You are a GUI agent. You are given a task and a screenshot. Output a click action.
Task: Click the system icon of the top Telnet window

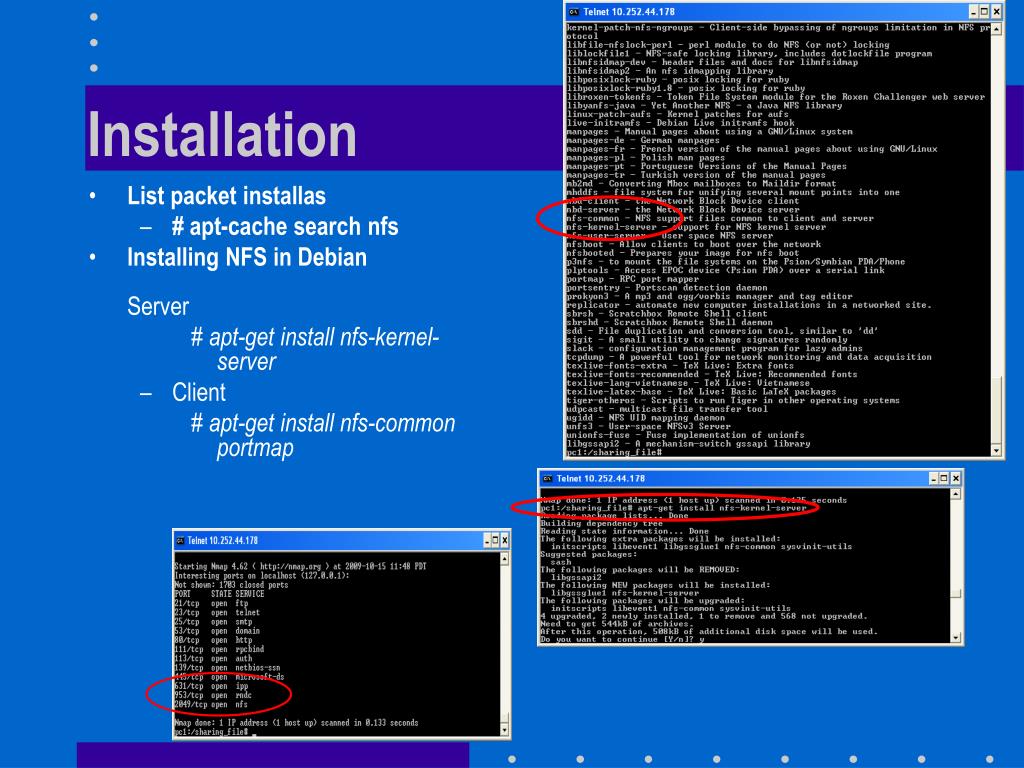point(573,12)
